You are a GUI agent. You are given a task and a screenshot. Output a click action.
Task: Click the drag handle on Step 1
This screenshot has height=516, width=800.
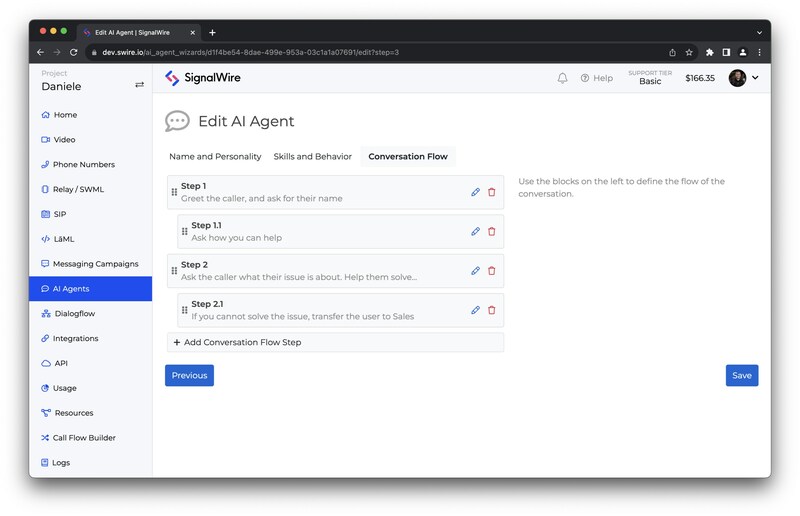(174, 192)
